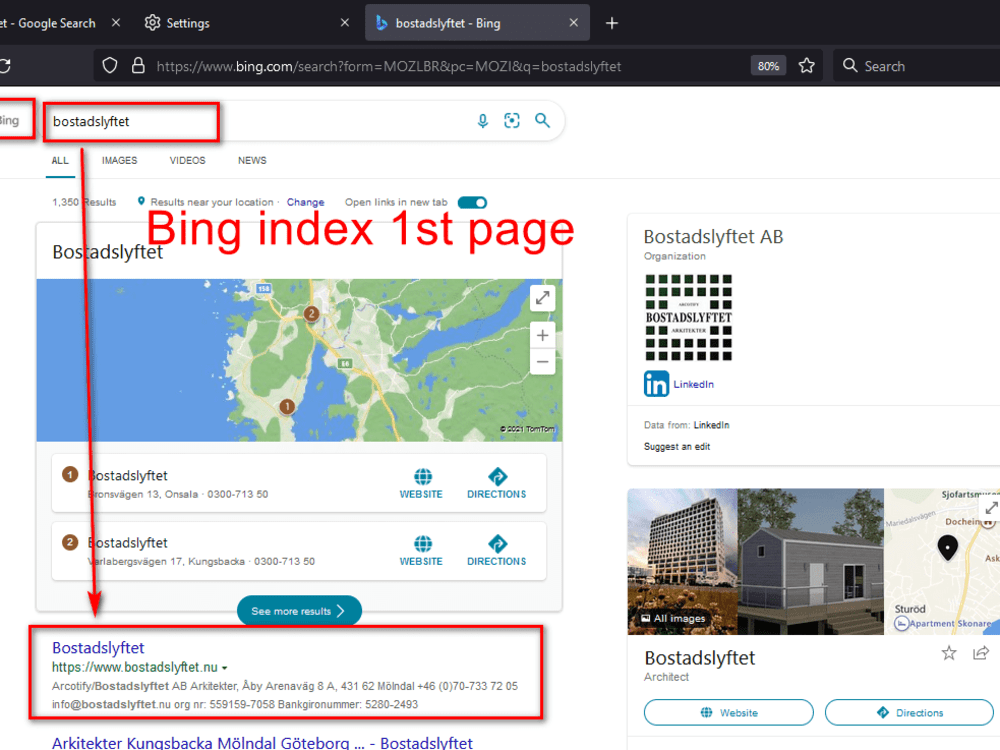Open a new browser tab with plus
The height and width of the screenshot is (750, 1000).
612,23
